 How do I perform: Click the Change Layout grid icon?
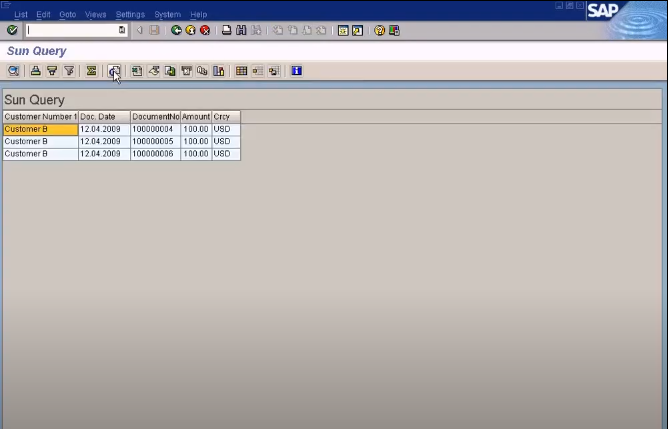(x=242, y=71)
